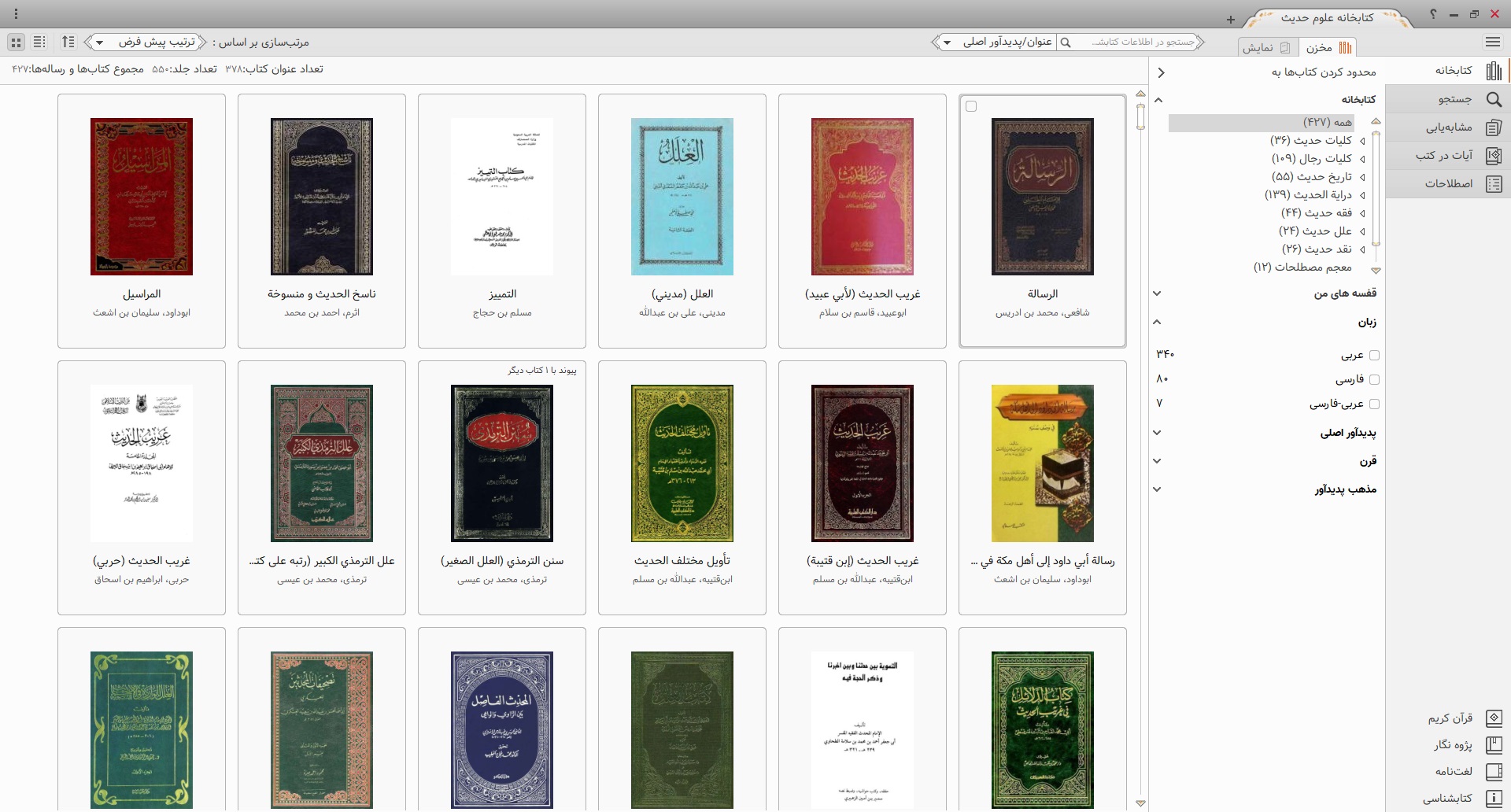
Task: Open the Holy Quran (قرآن کریم) icon
Action: [1493, 718]
